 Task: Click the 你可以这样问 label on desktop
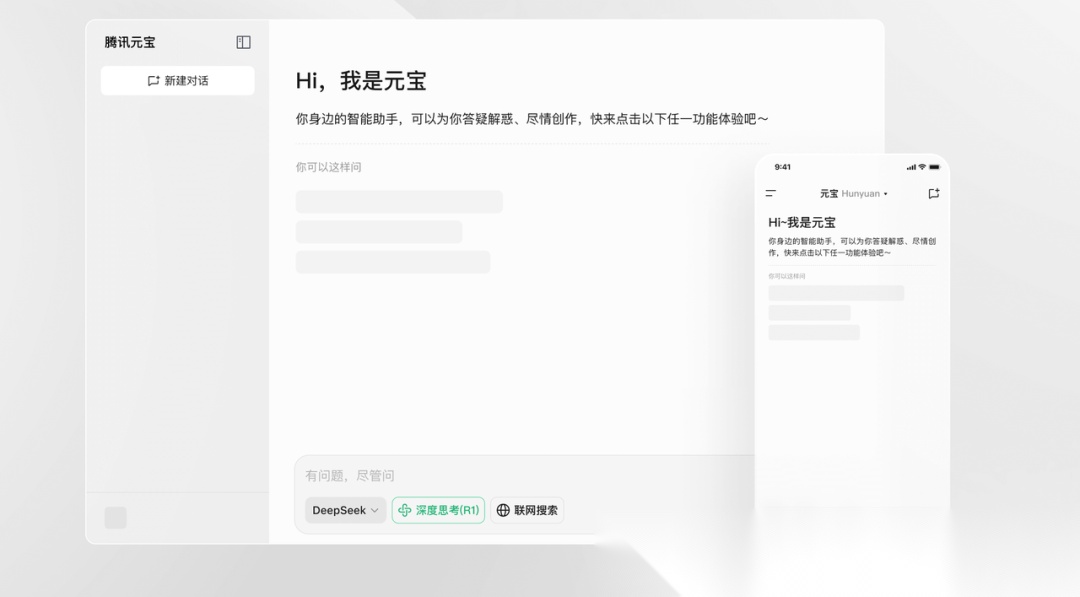(329, 167)
